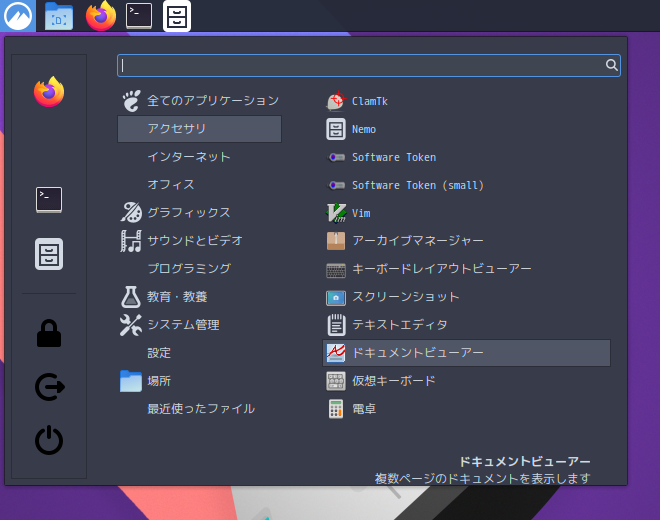Click the search magnifier icon

(612, 65)
